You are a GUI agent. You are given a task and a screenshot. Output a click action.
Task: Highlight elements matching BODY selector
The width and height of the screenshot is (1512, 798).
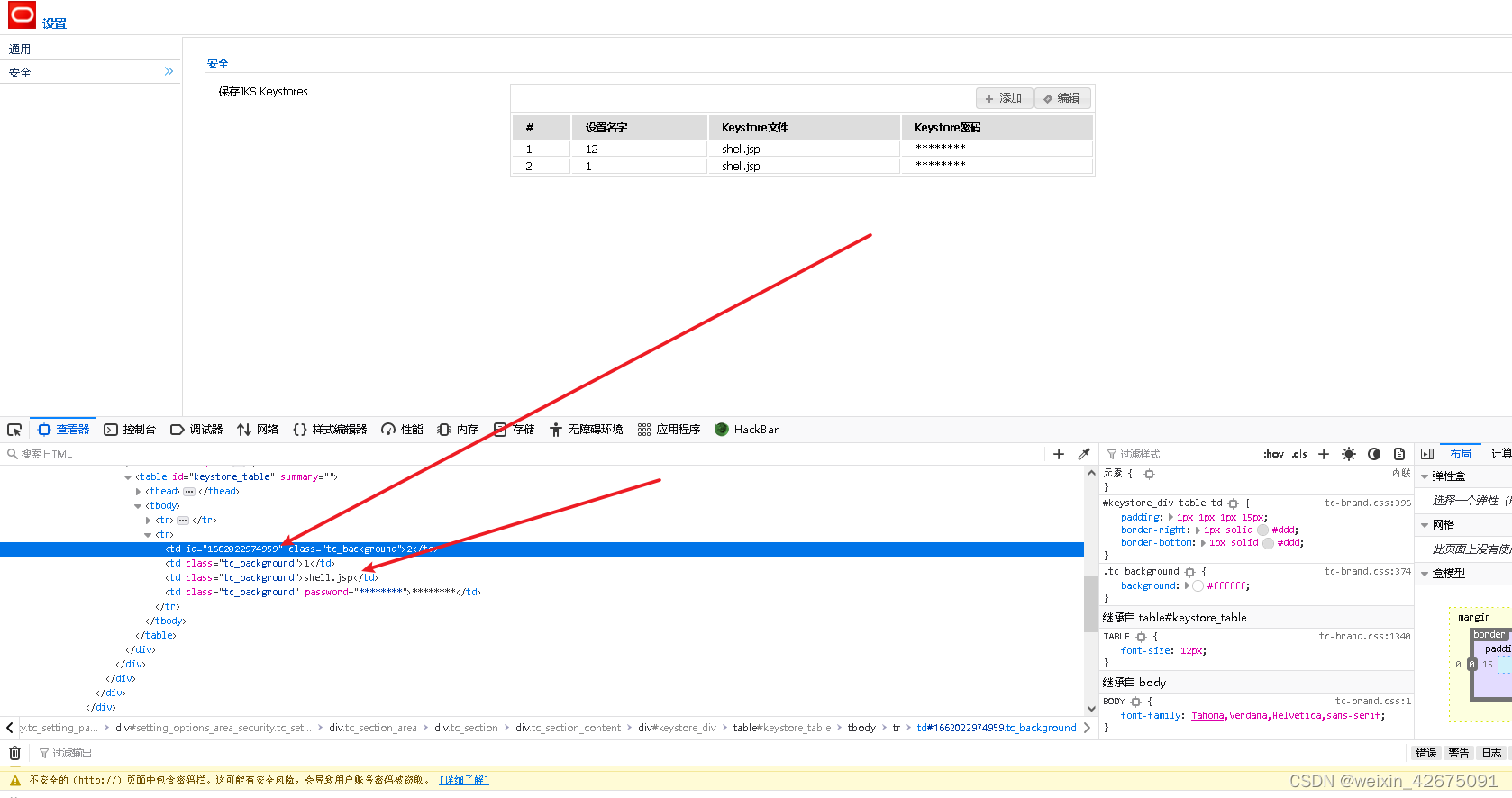(1135, 702)
